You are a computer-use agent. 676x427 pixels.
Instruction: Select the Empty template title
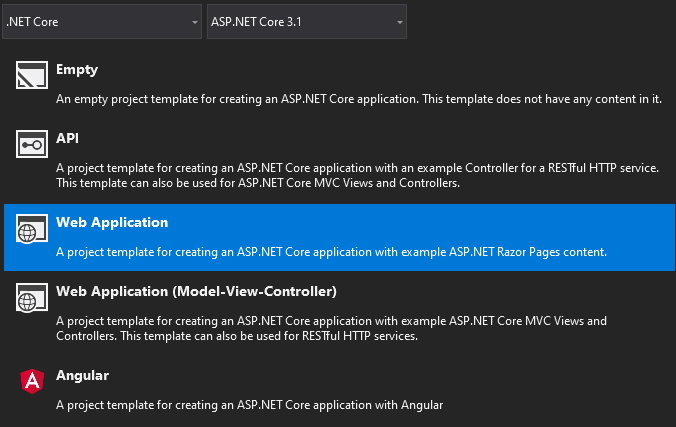coord(77,70)
